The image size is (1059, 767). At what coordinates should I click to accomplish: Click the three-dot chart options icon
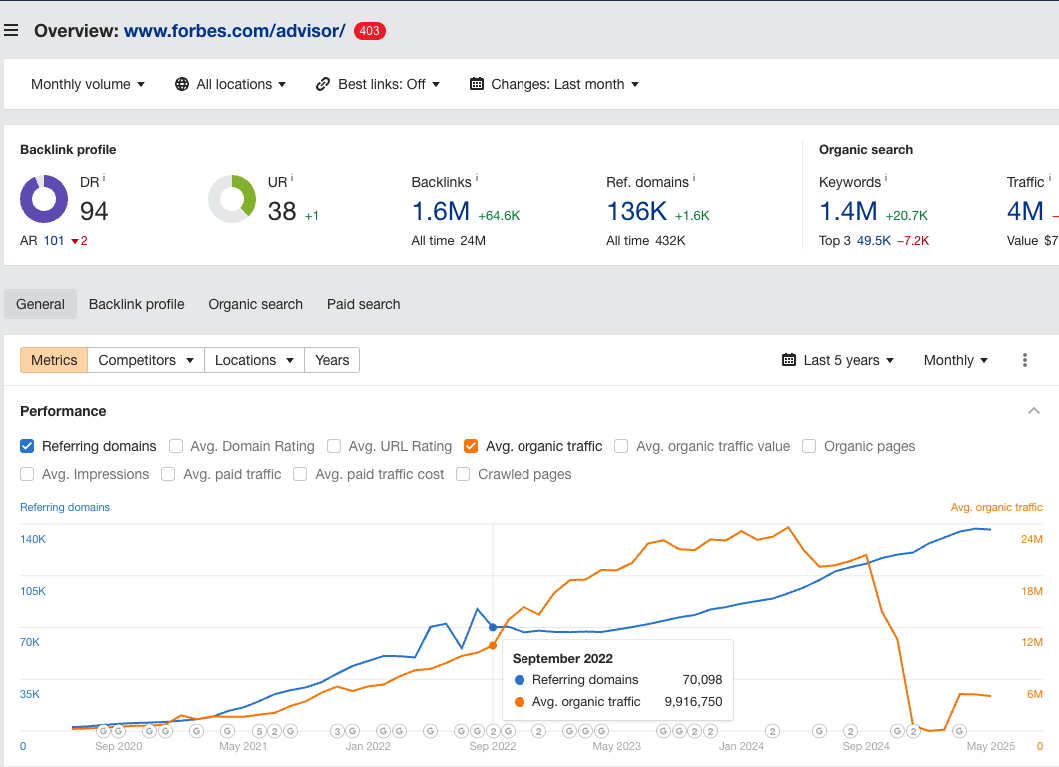pos(1025,360)
